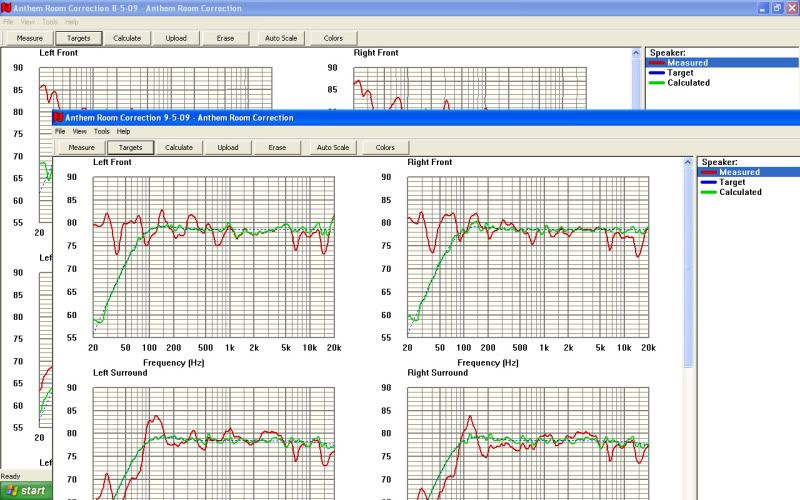Image resolution: width=800 pixels, height=500 pixels.
Task: Open Colors in the front window toolbar
Action: 385,147
